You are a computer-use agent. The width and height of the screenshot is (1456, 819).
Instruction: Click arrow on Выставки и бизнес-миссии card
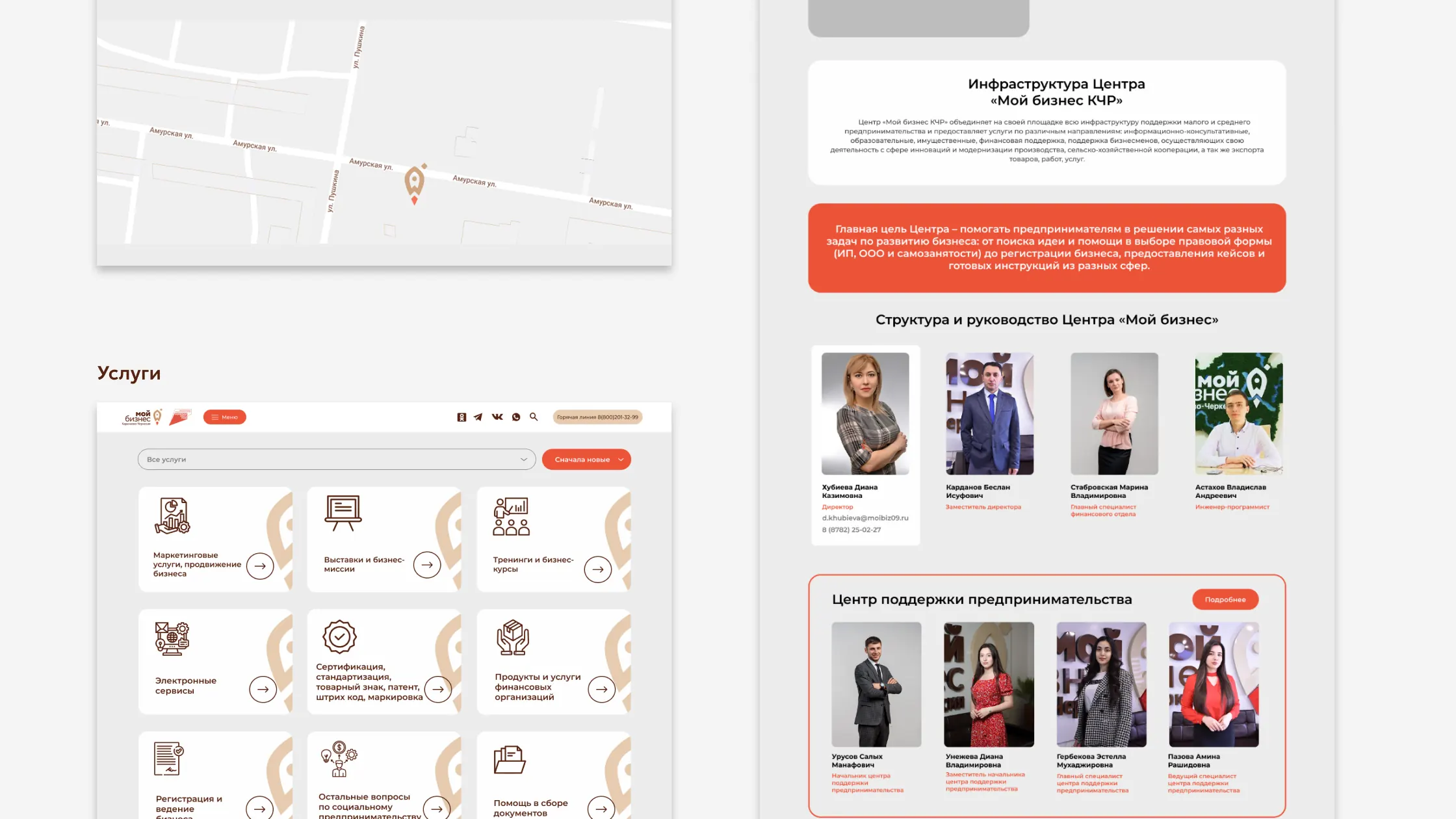[x=427, y=565]
